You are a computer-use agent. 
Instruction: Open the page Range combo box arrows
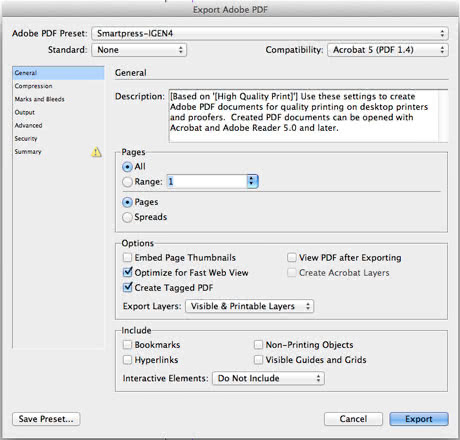tap(252, 181)
